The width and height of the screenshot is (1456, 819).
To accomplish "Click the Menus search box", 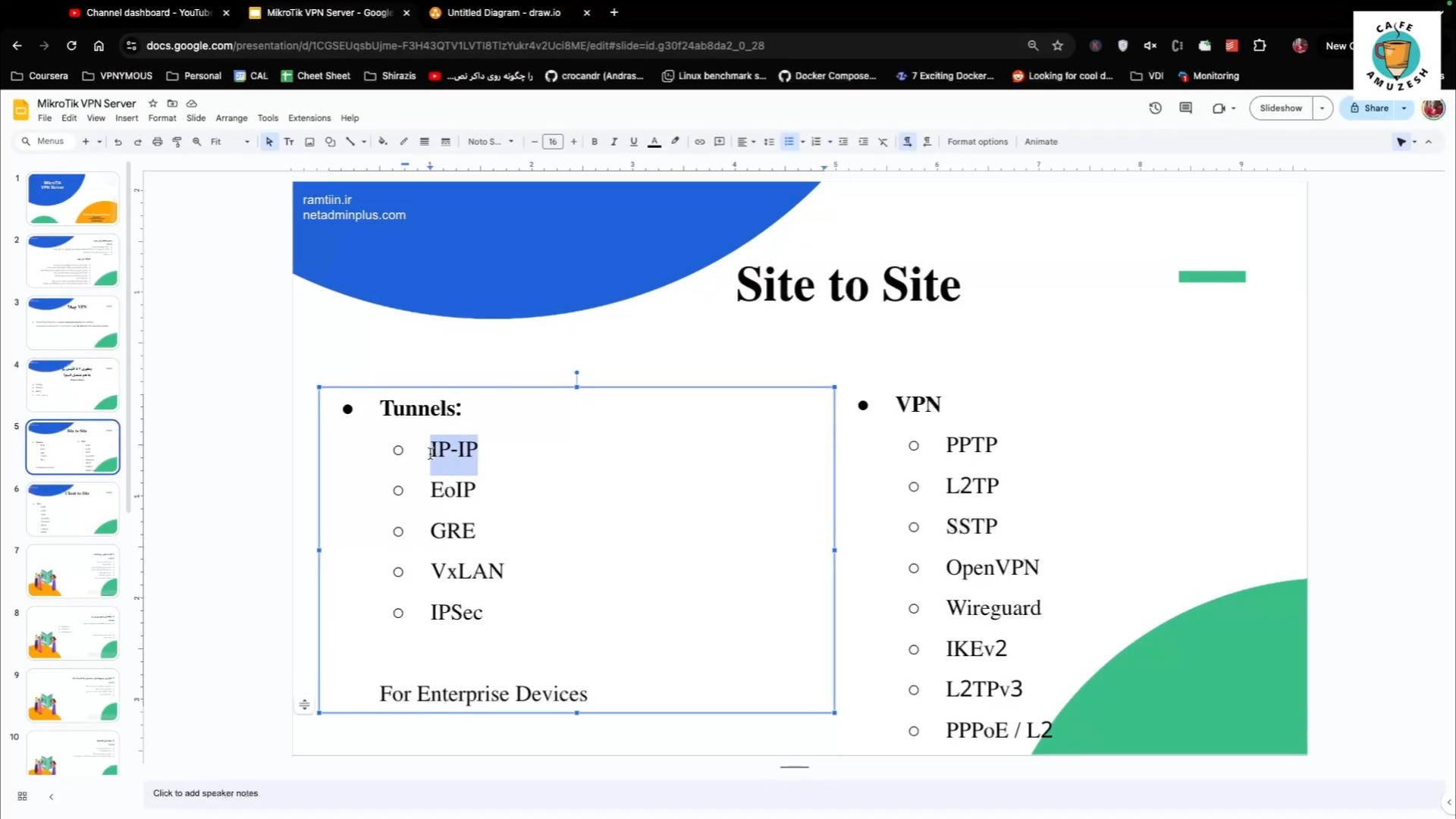I will coord(45,142).
